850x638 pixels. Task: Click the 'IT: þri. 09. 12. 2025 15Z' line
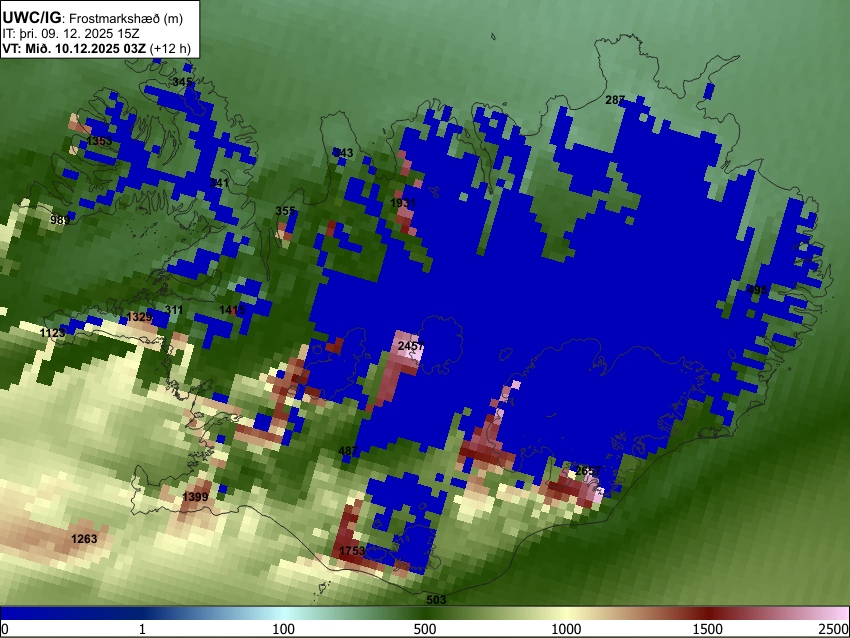pyautogui.click(x=71, y=34)
